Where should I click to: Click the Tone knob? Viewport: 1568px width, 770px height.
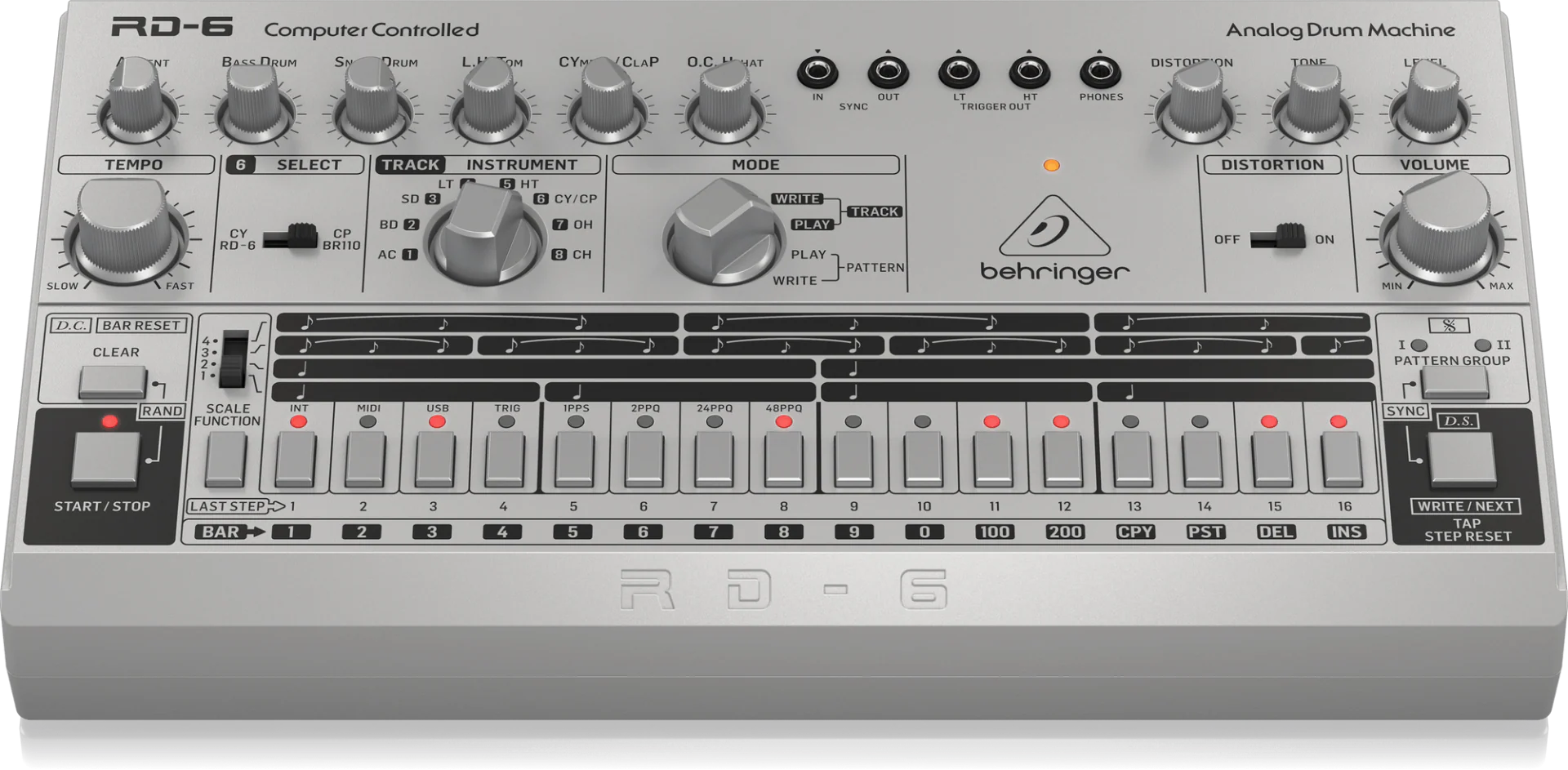[x=1312, y=103]
